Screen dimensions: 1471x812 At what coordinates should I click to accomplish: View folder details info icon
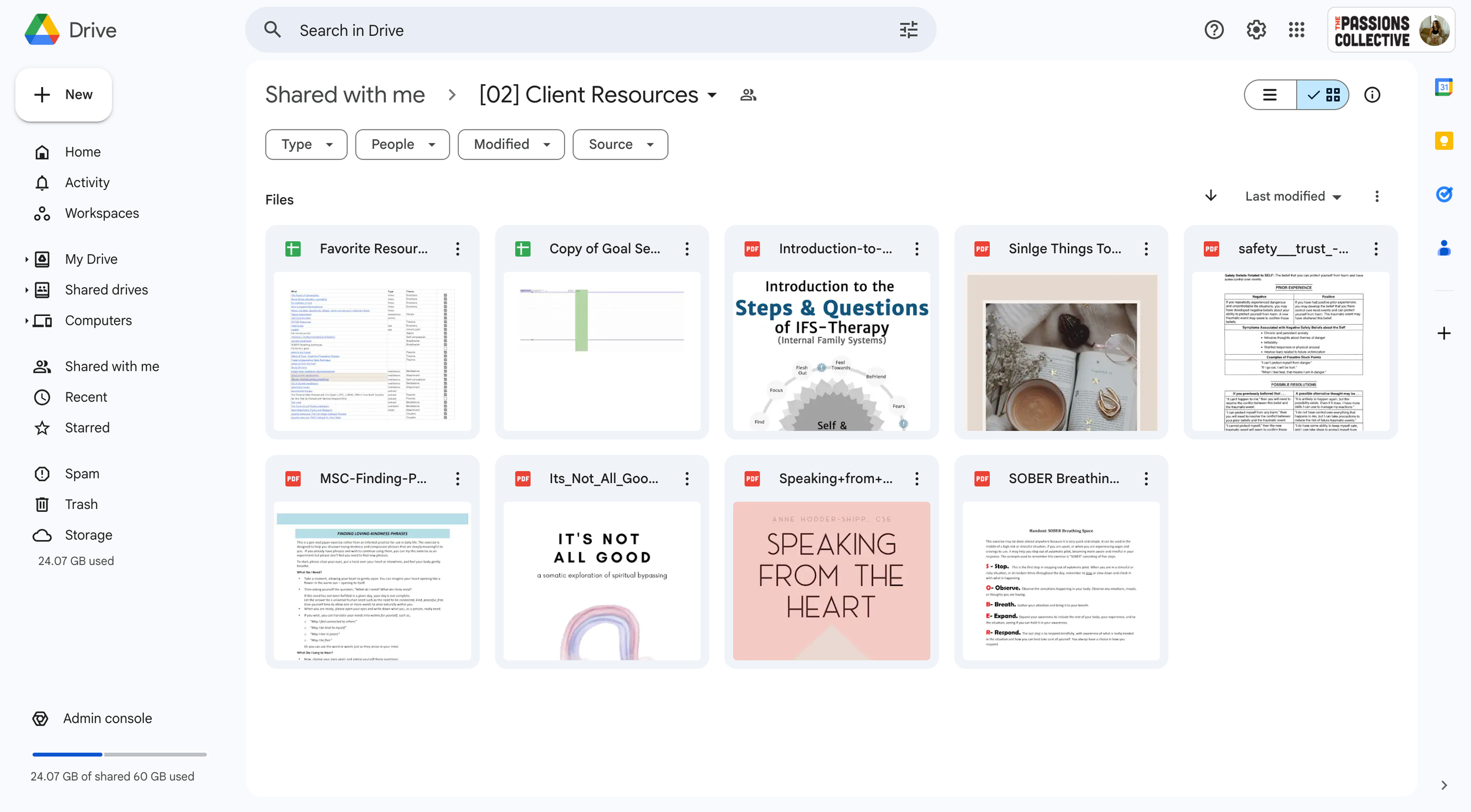[x=1372, y=95]
